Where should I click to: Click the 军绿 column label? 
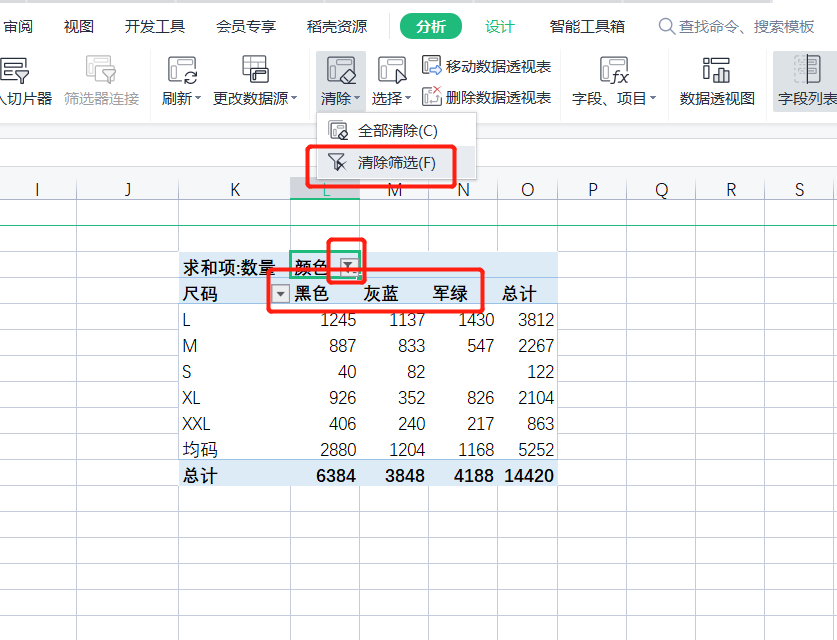tap(450, 294)
